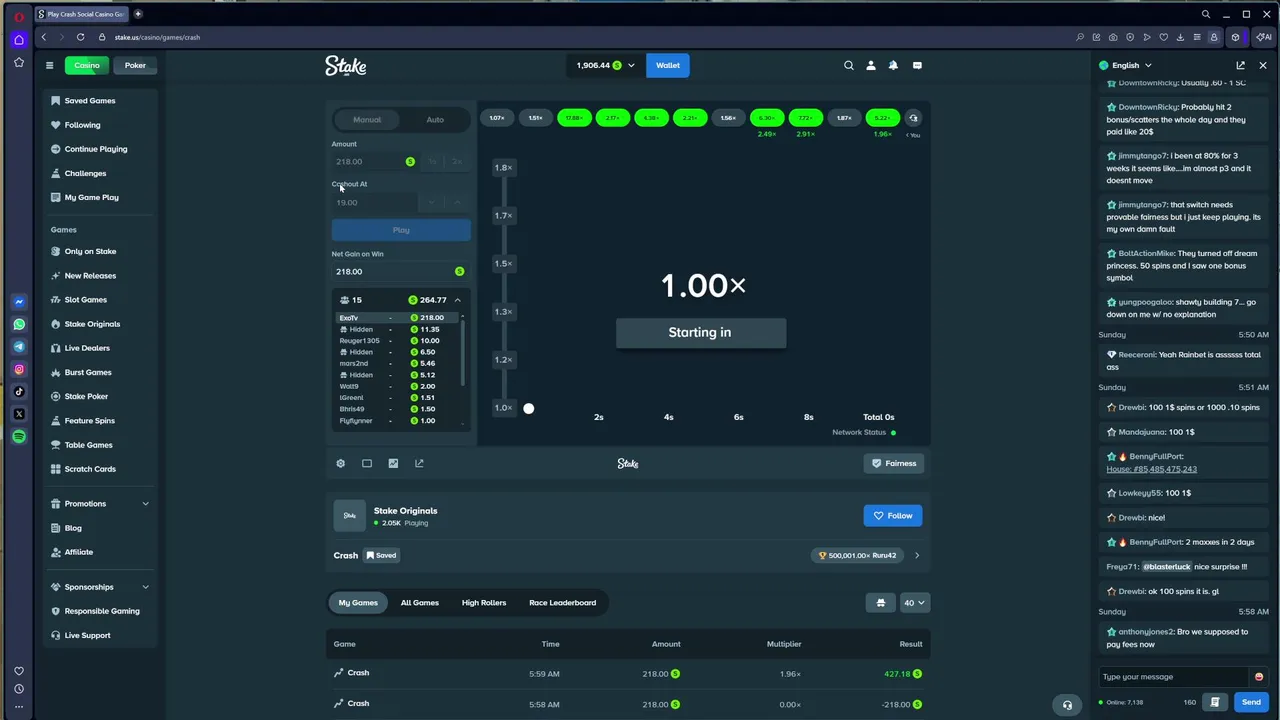Switch to Auto betting mode
The height and width of the screenshot is (720, 1280).
[x=435, y=120]
